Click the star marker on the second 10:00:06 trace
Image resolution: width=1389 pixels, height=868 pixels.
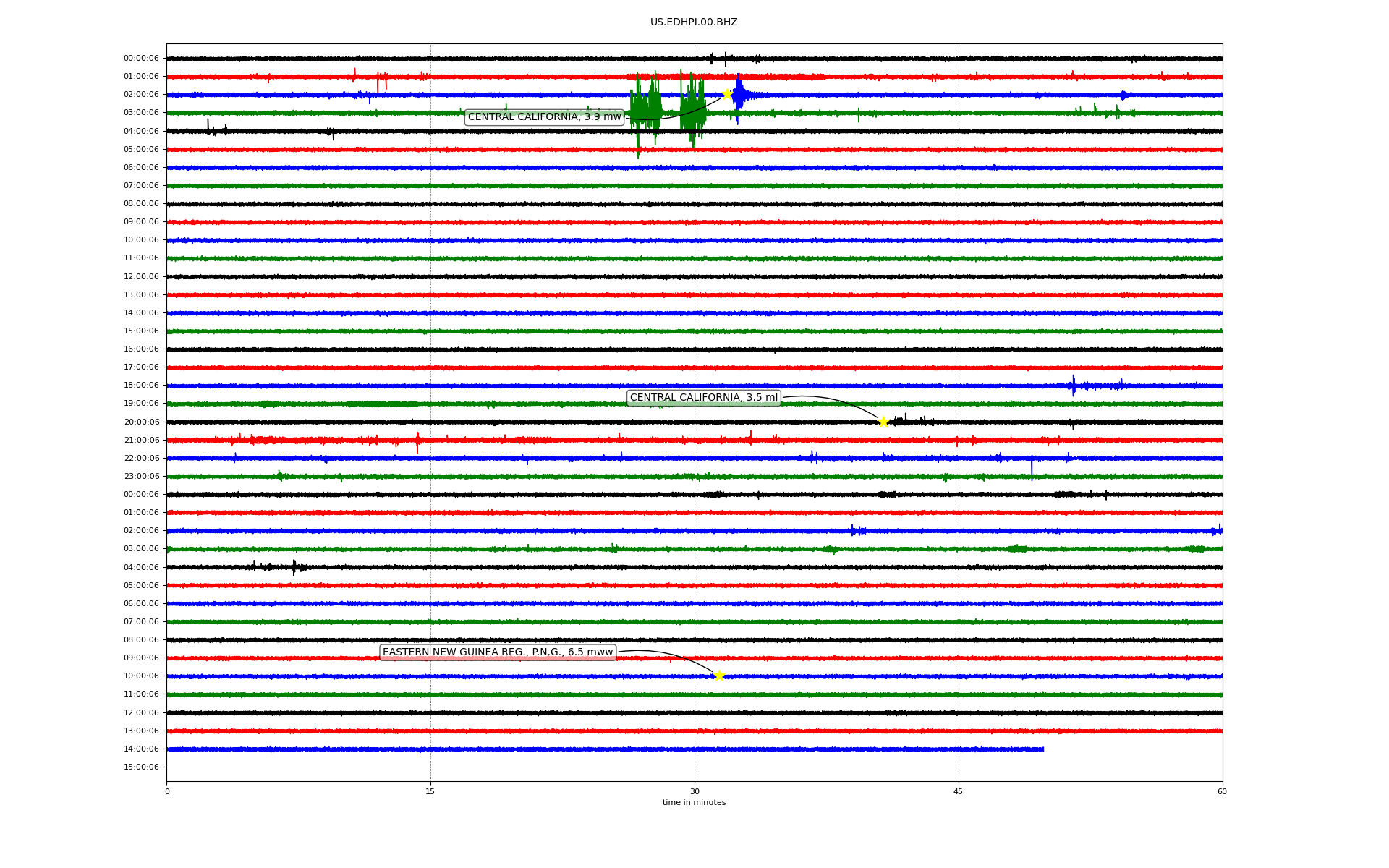(x=718, y=676)
